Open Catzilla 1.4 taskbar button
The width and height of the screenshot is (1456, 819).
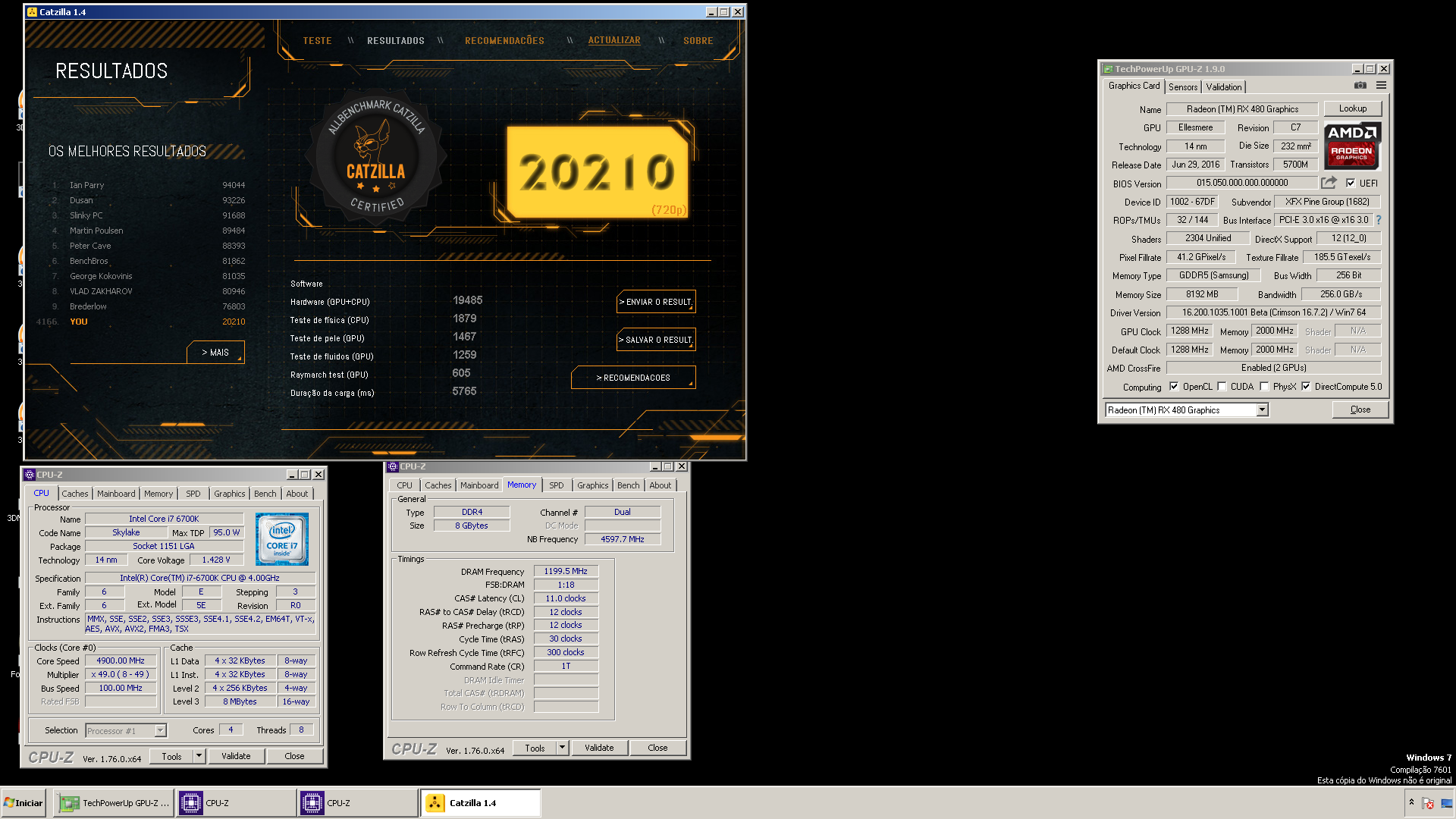coord(481,803)
